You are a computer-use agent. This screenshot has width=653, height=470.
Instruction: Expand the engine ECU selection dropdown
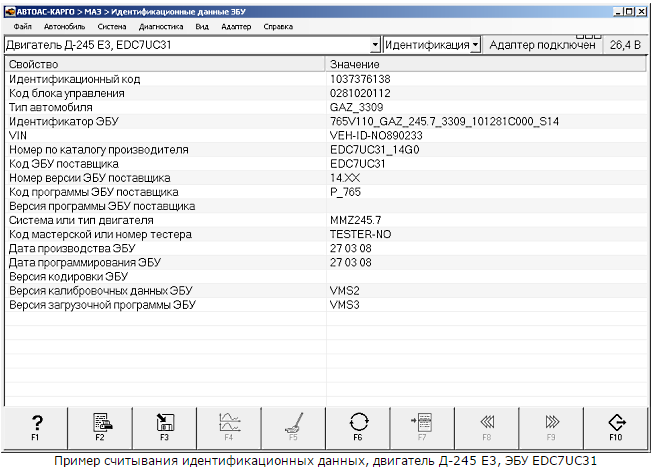(375, 45)
